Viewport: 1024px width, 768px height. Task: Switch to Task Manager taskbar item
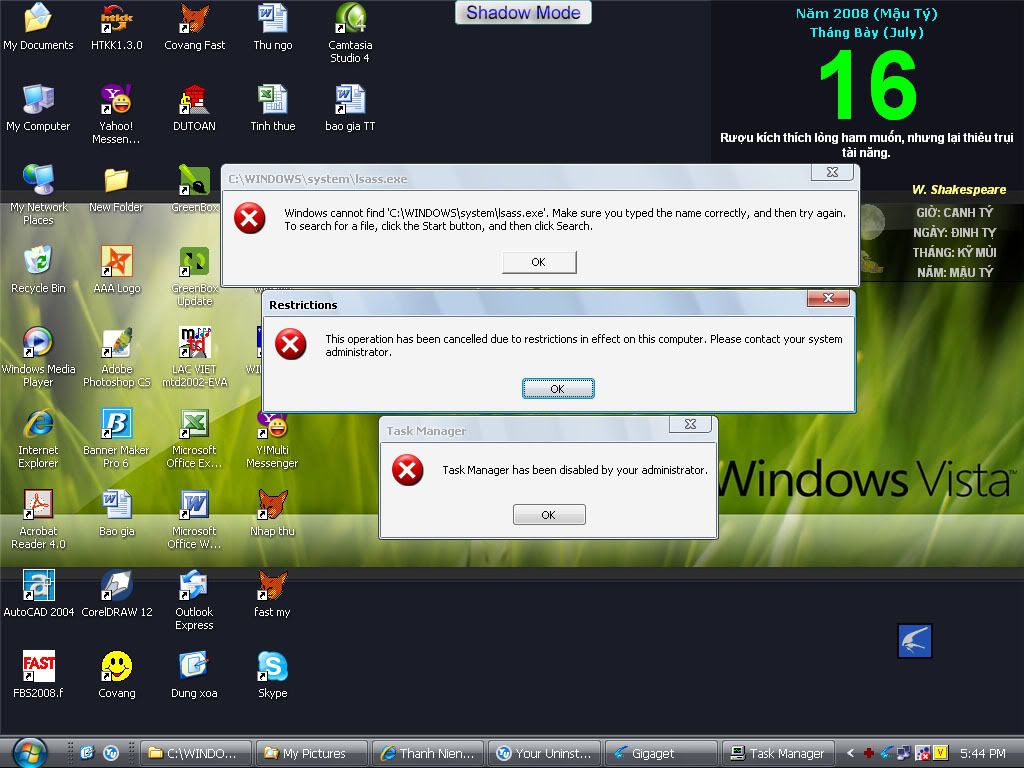pyautogui.click(x=777, y=753)
